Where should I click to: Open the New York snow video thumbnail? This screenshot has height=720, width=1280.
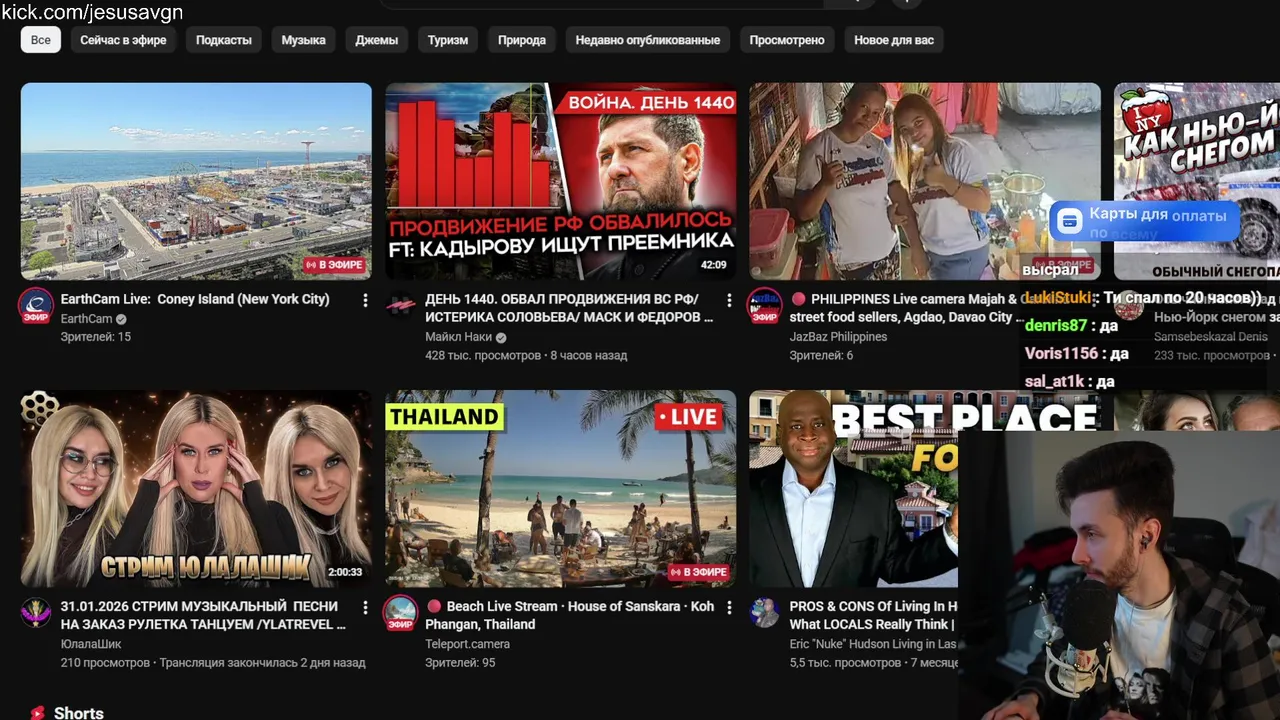(1197, 181)
